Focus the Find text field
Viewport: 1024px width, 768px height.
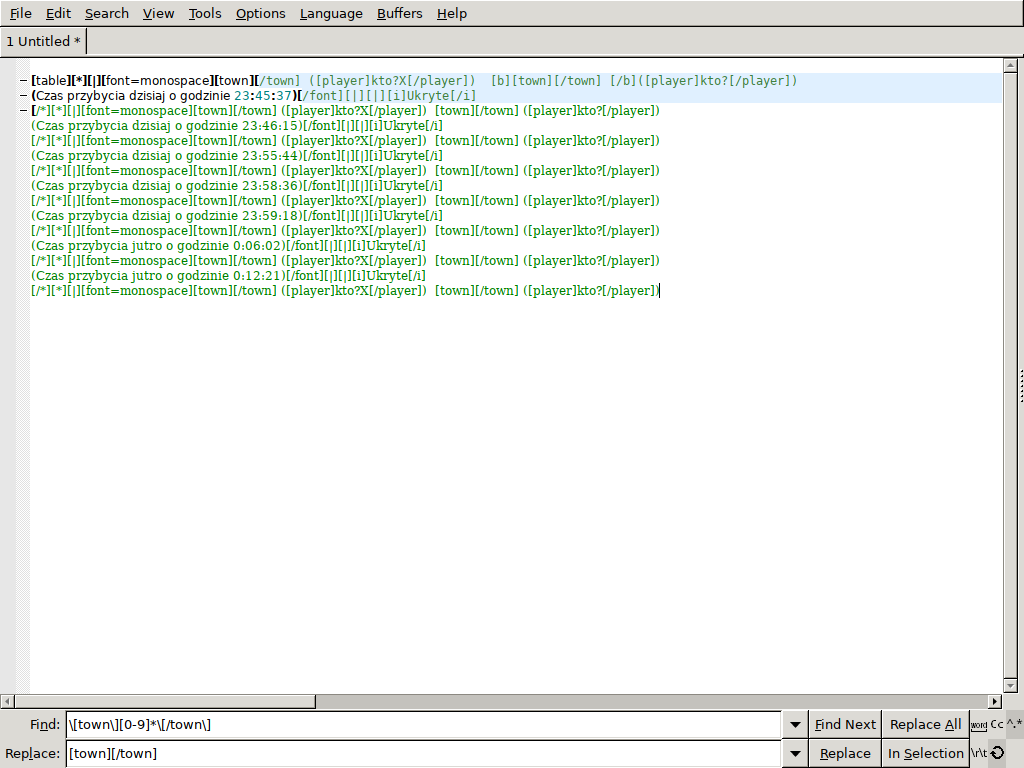[423, 724]
